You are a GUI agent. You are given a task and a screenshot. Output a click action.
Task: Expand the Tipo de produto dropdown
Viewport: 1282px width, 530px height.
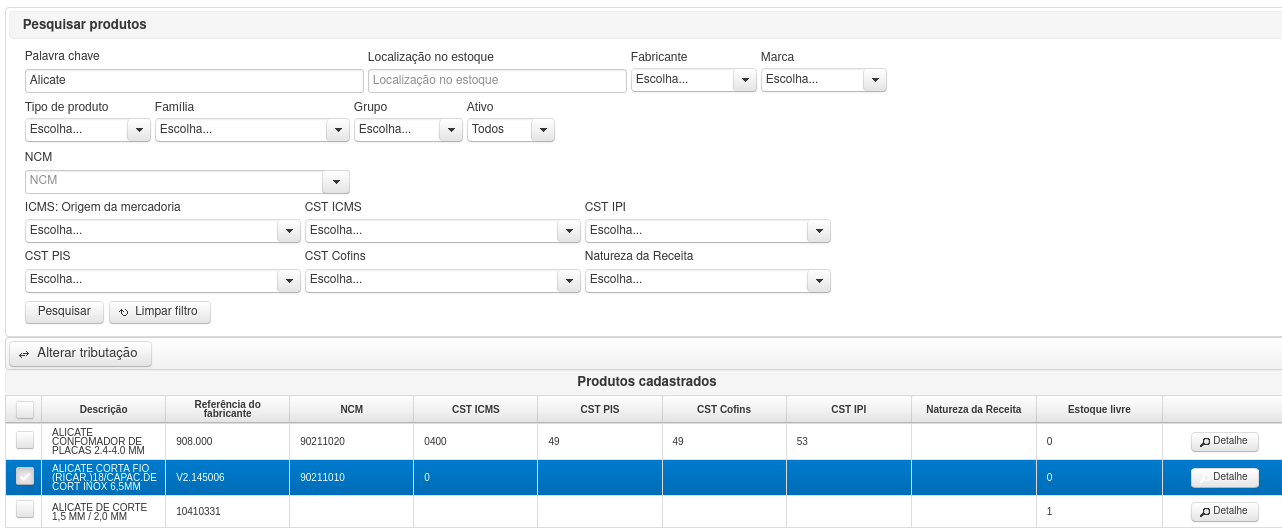click(87, 130)
